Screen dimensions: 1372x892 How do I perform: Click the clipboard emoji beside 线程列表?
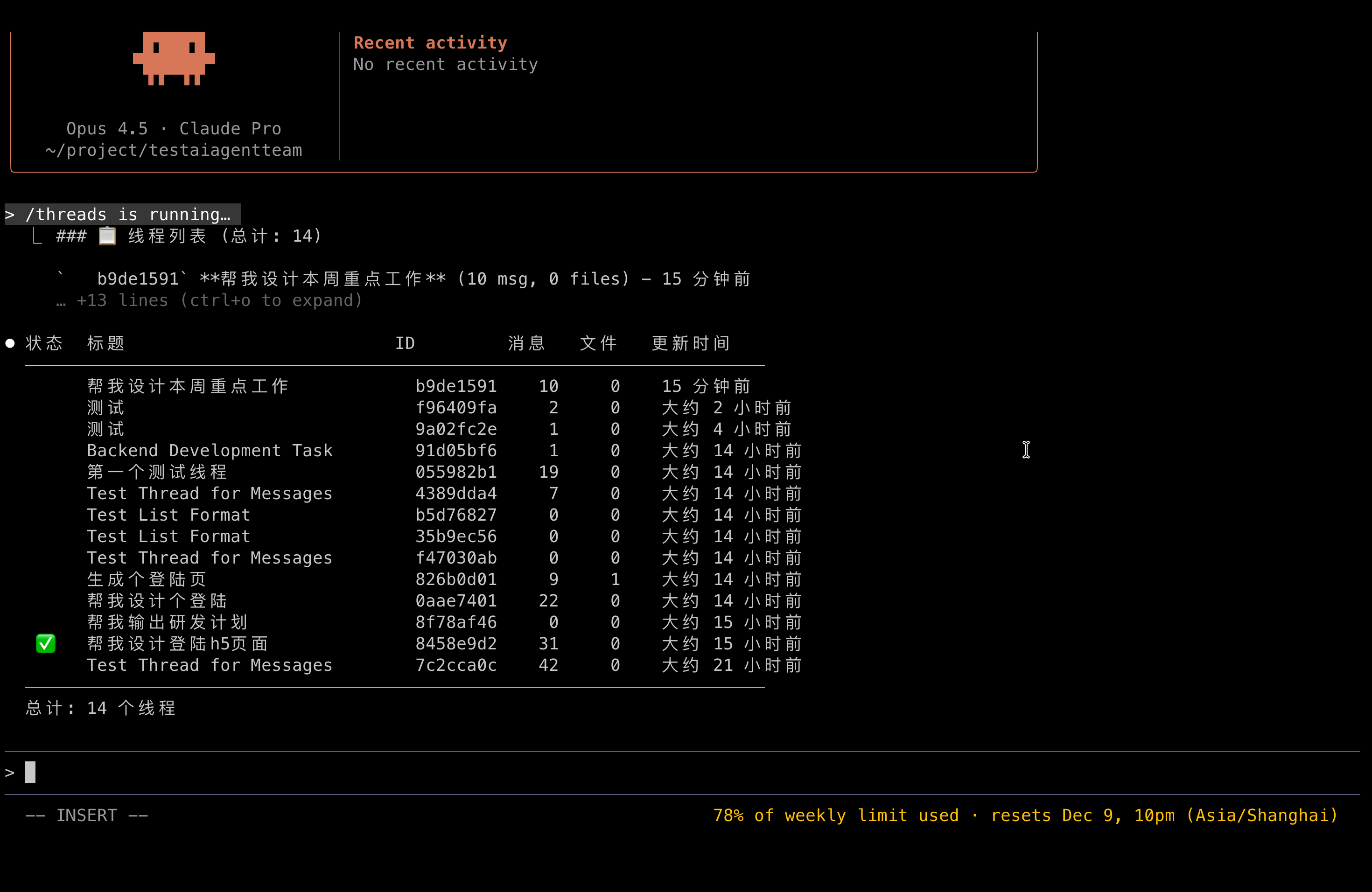107,236
